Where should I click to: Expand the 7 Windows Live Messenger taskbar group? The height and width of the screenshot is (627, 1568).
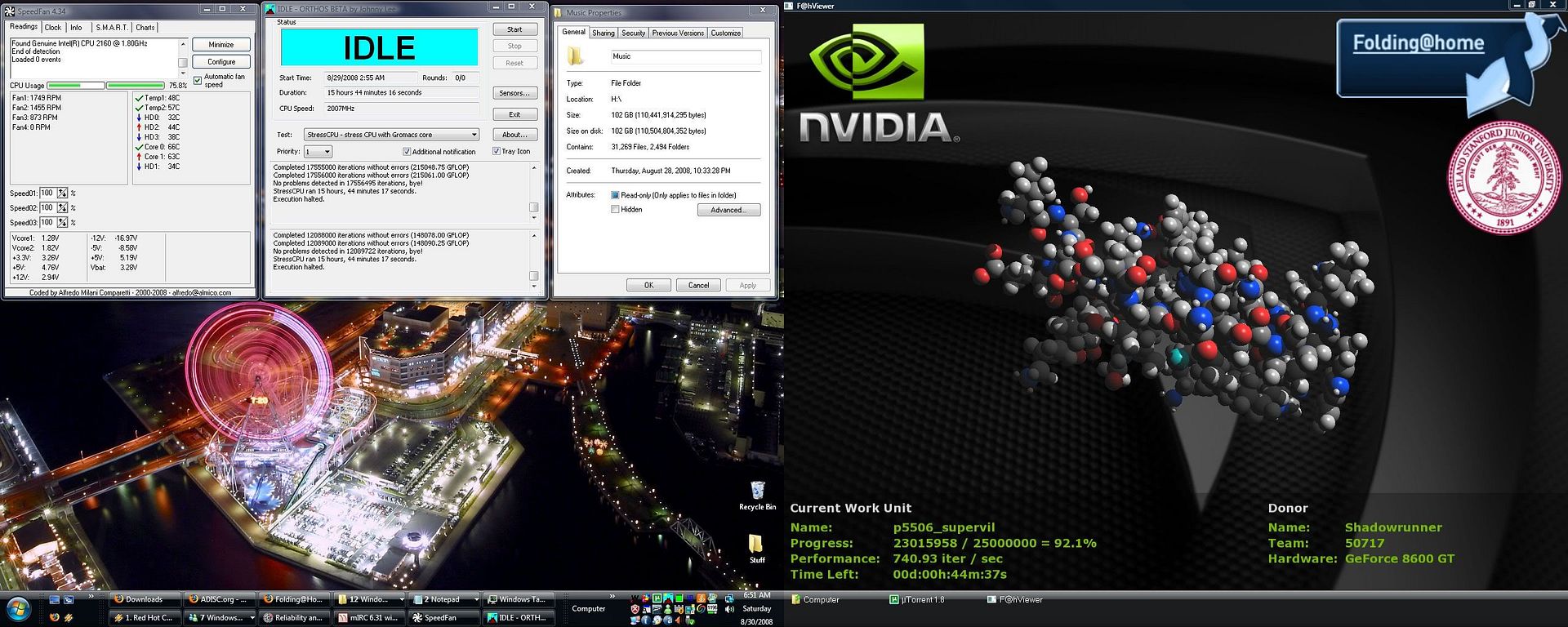(x=220, y=617)
